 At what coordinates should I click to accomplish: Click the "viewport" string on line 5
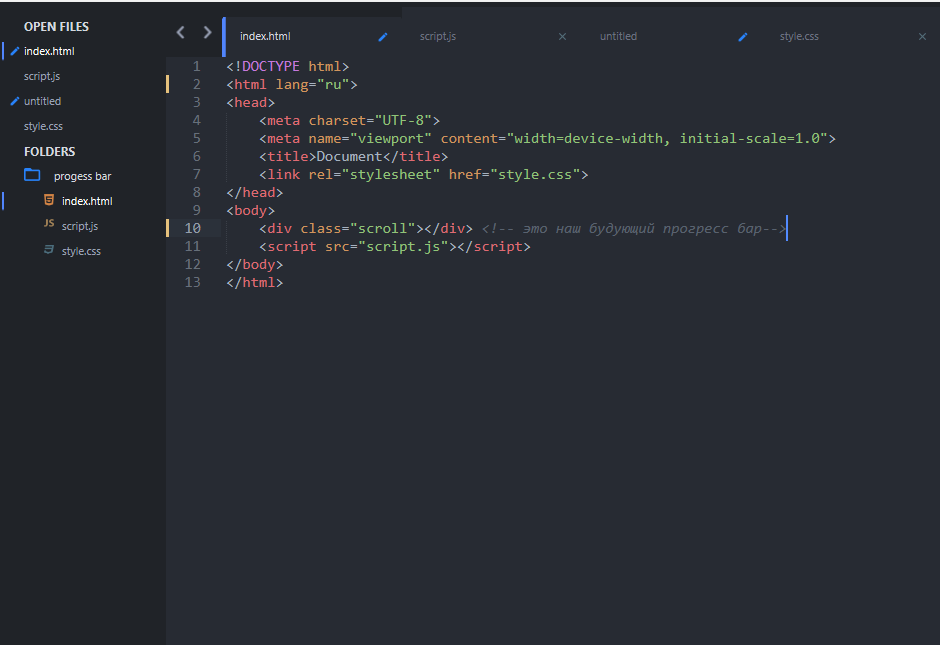click(390, 138)
